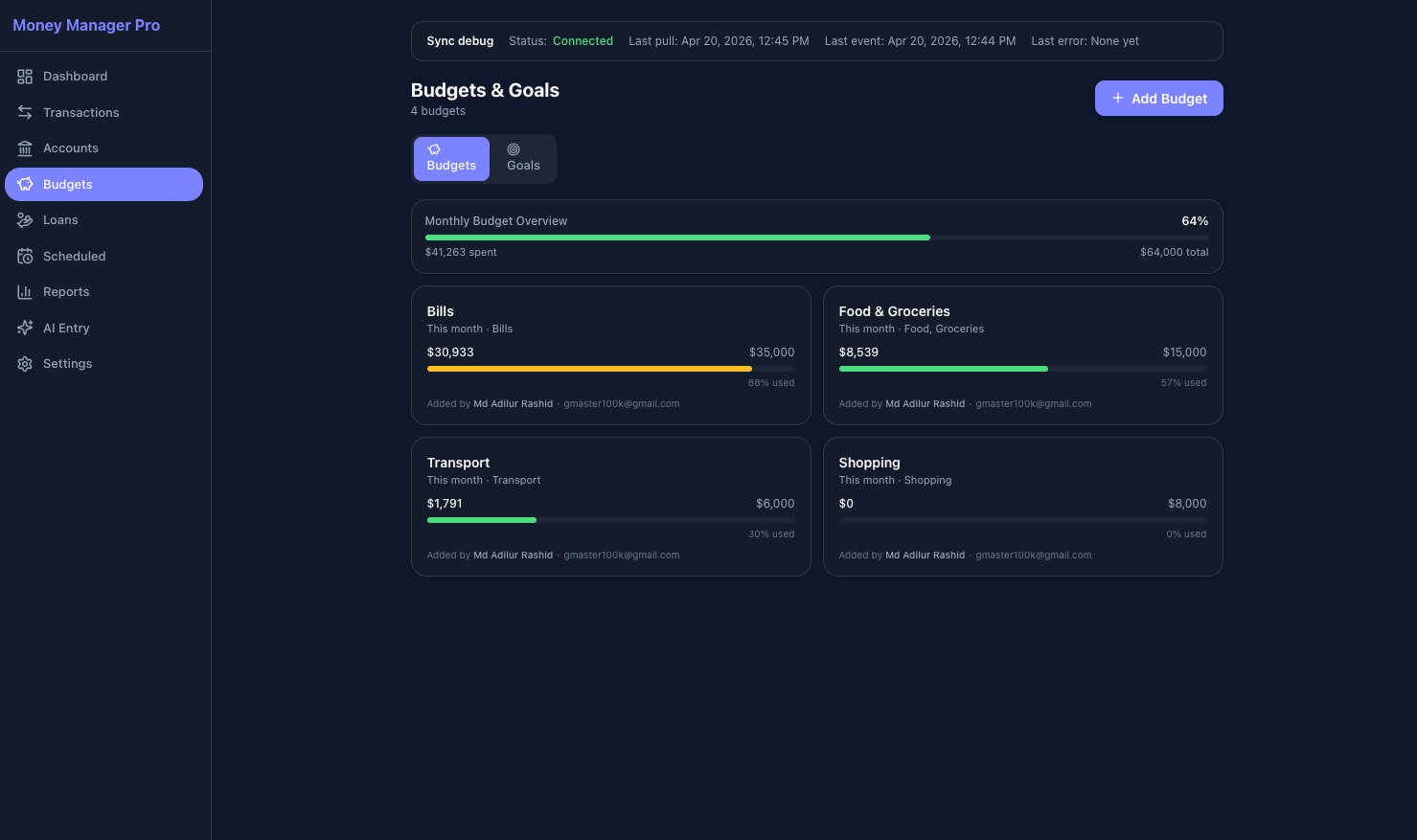Screen dimensions: 1417x840
Task: Open Reports via the chart icon
Action: (25, 292)
